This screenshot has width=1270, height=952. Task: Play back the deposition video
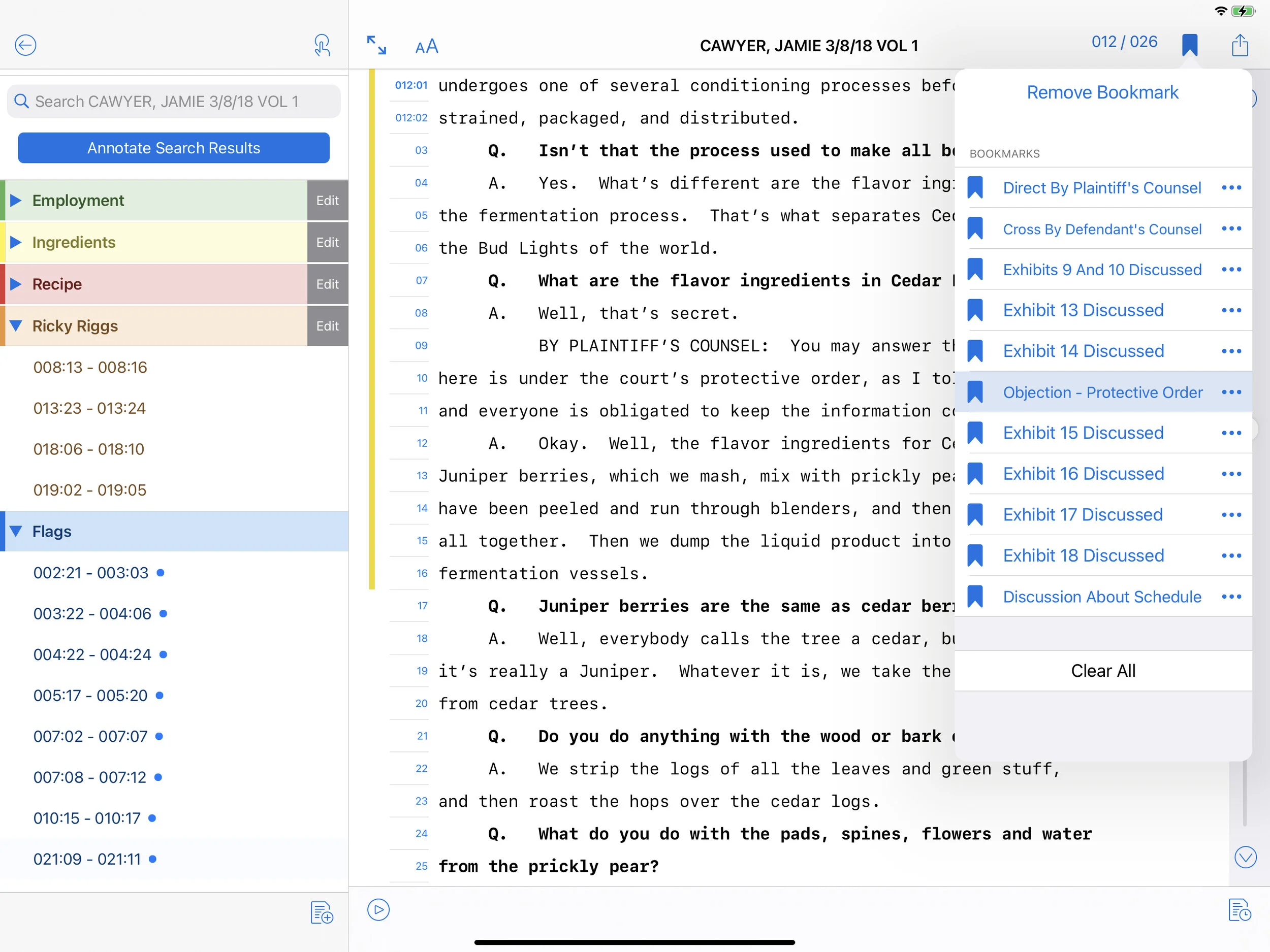tap(377, 909)
